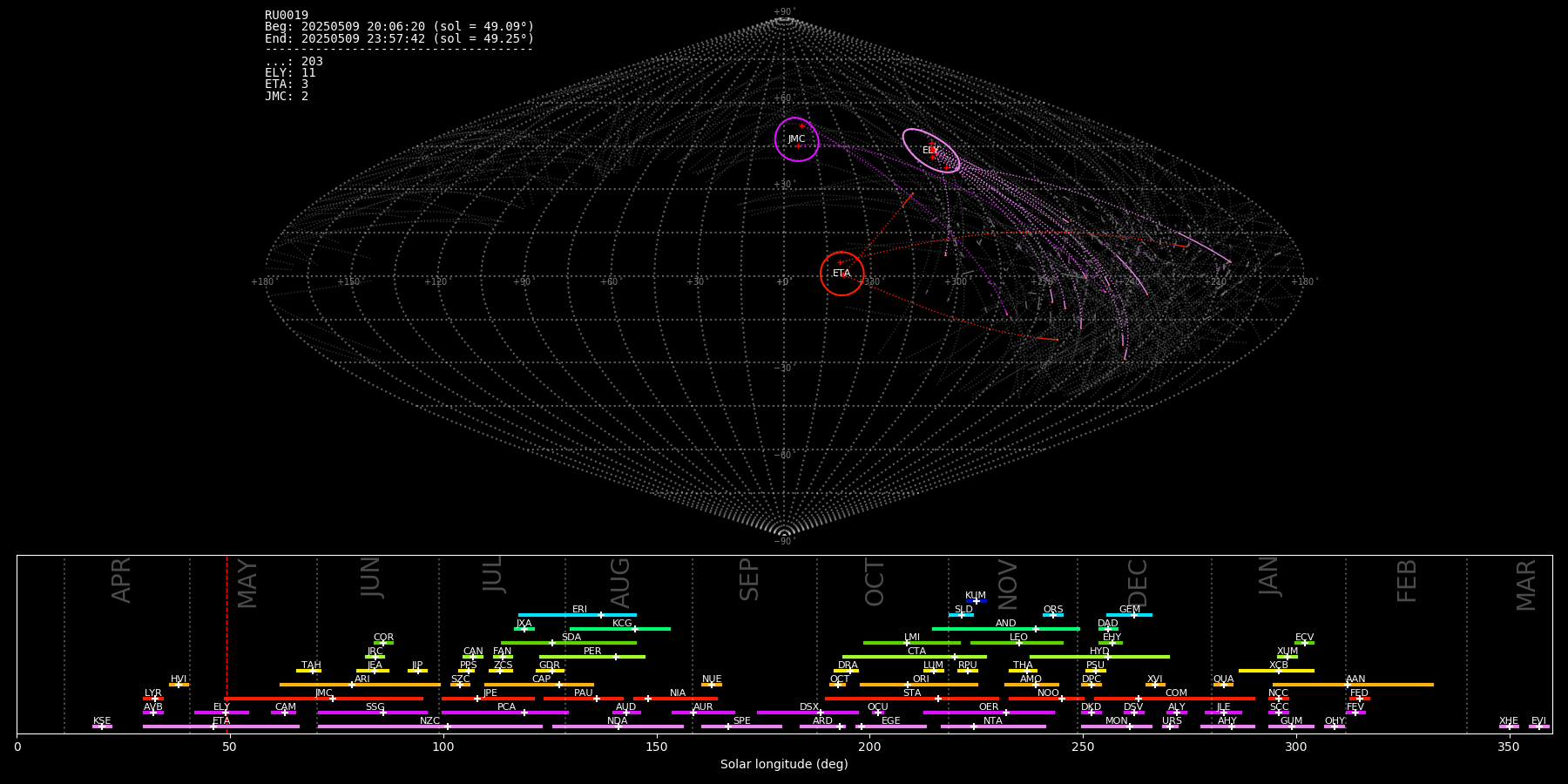Click the AAN shower label in timeline
Viewport: 1568px width, 784px height.
point(1355,679)
